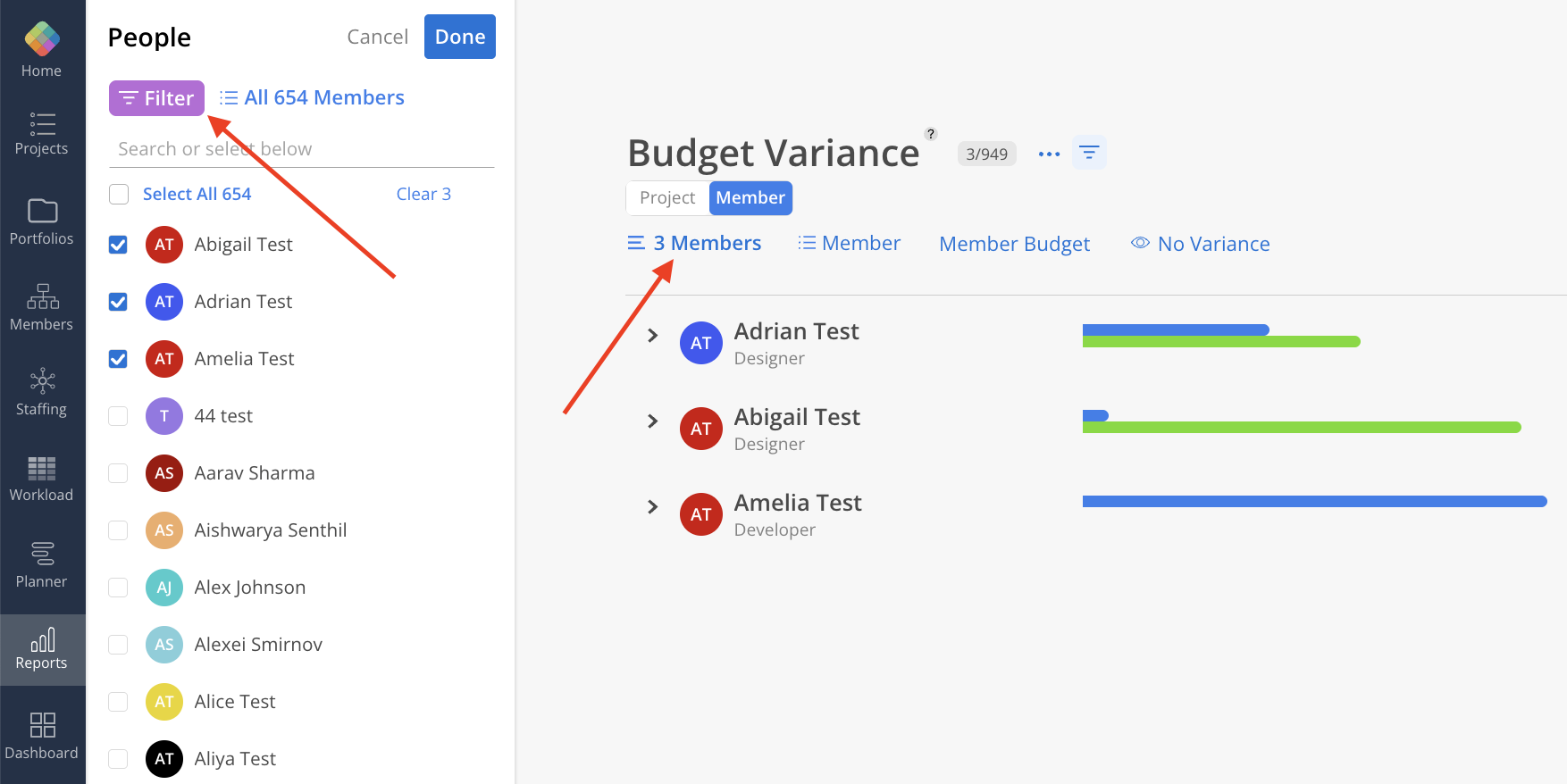Click Aishwarya Senthil avatar
The height and width of the screenshot is (784, 1567).
164,530
